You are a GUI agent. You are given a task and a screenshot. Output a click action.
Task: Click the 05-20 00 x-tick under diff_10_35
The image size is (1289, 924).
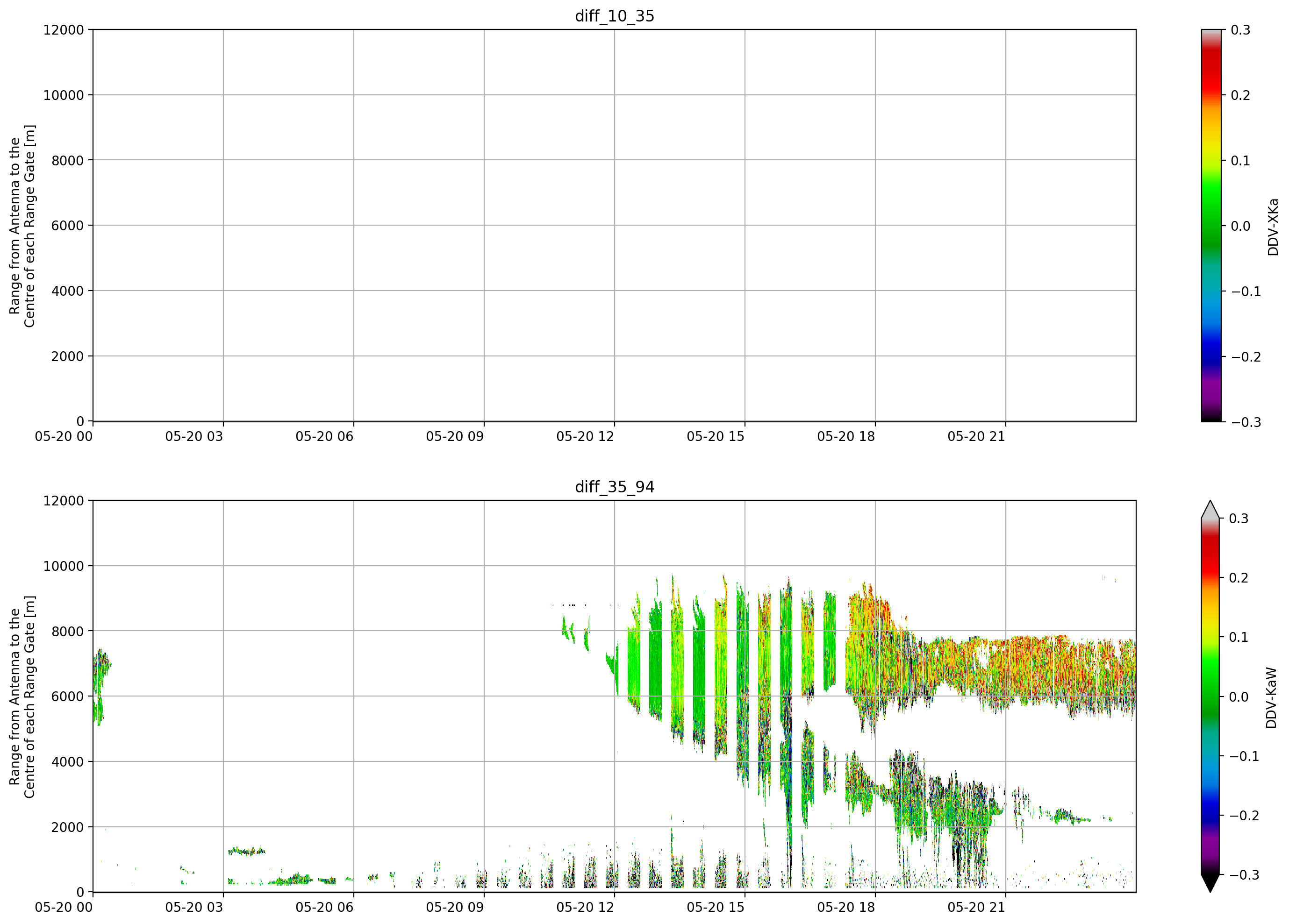coord(64,437)
